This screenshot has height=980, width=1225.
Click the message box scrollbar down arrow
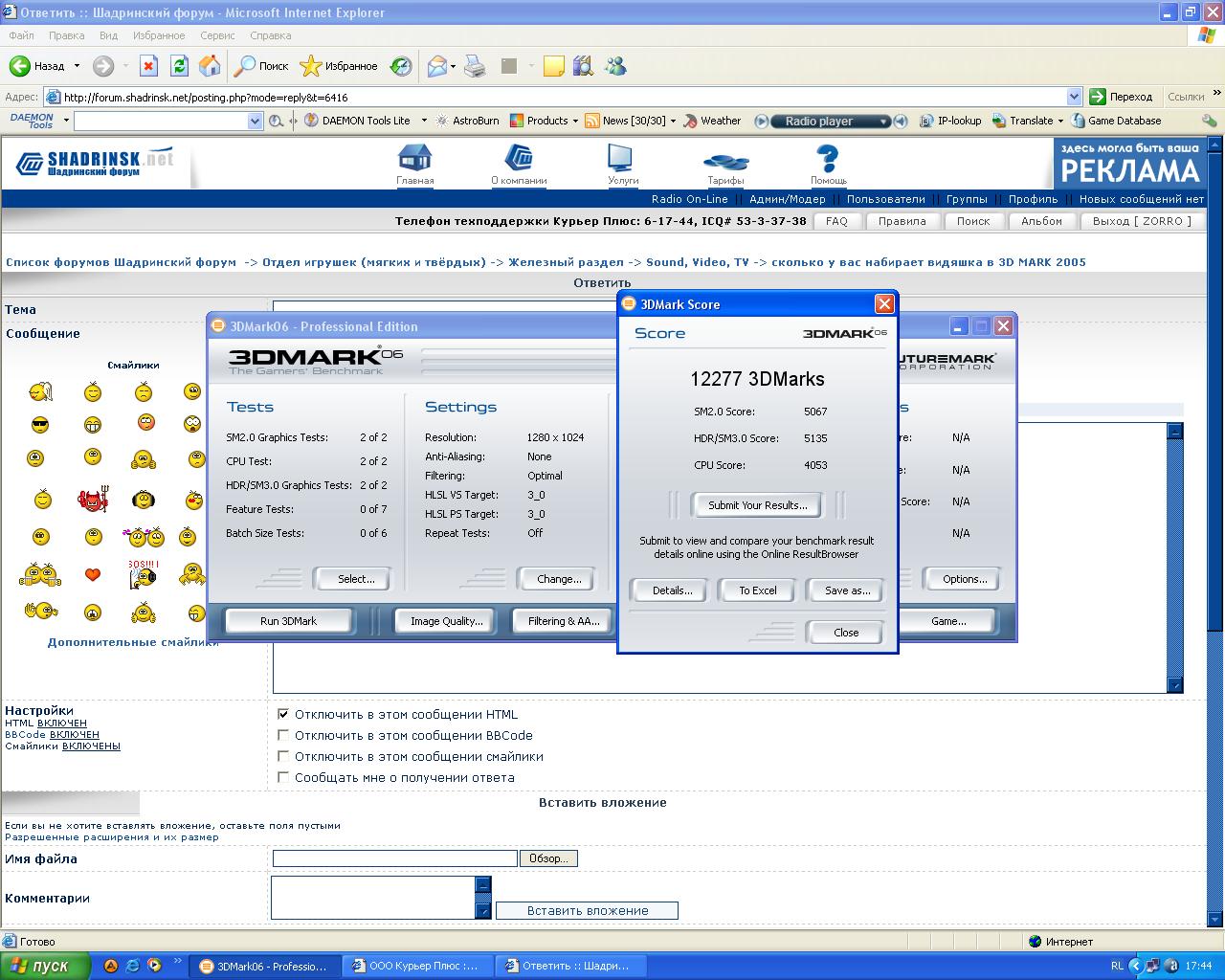(1175, 684)
